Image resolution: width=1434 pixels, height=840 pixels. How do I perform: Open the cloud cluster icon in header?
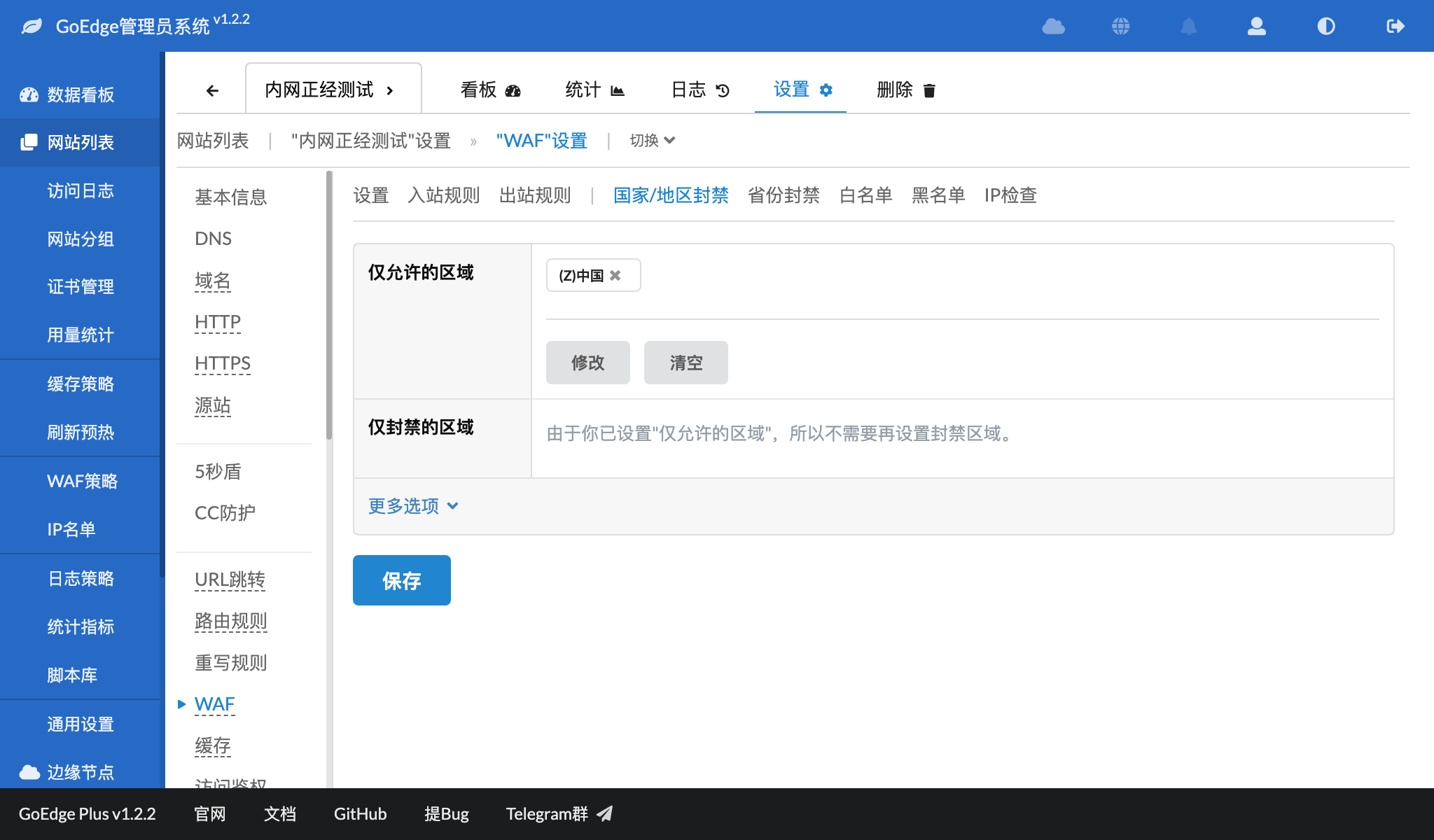tap(1053, 27)
